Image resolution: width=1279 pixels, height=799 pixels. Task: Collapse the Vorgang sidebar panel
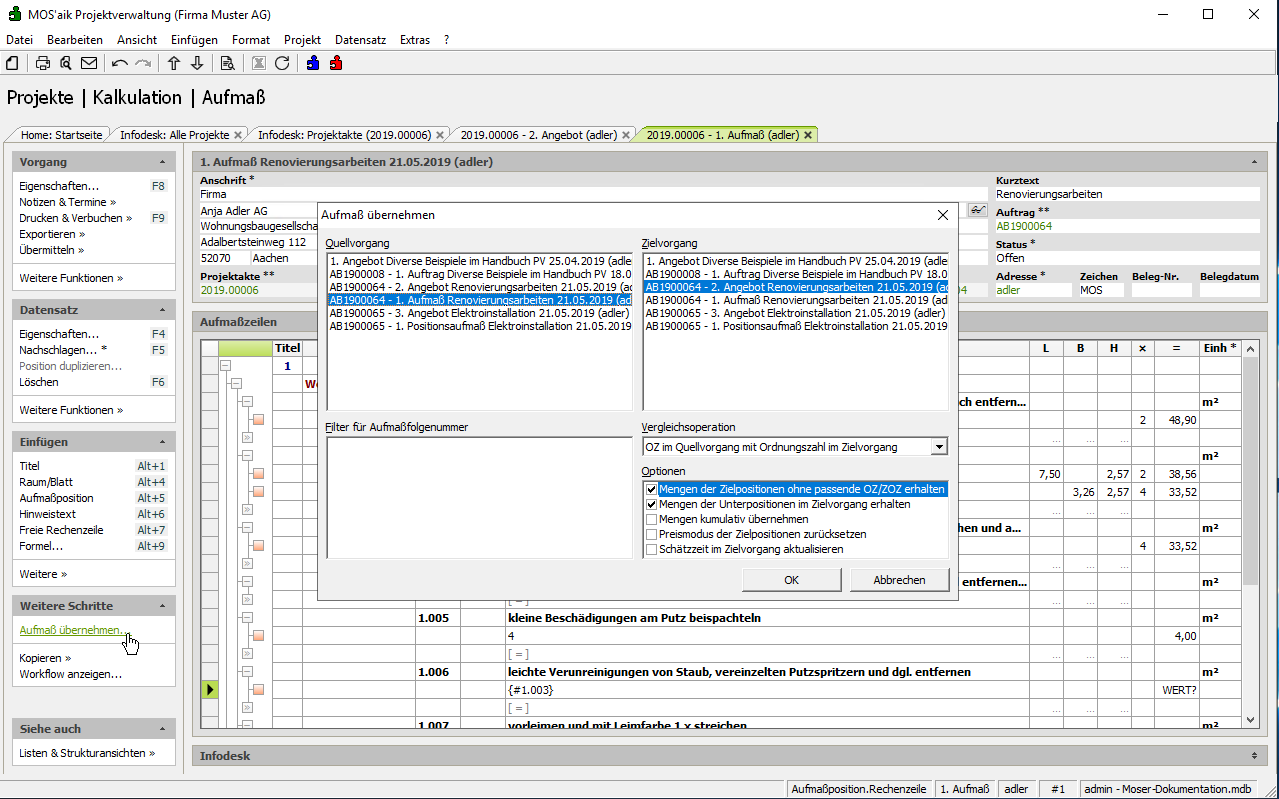[x=162, y=162]
